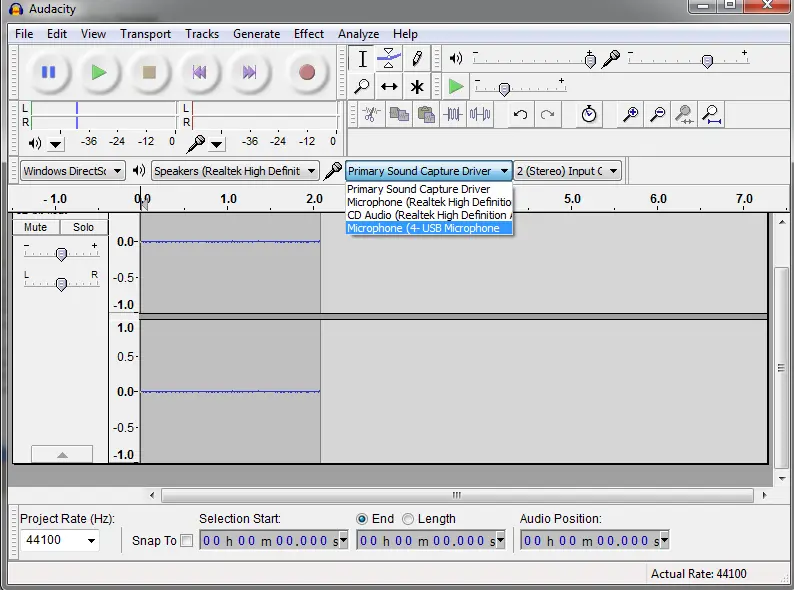
Task: Select the Selection (I-beam) tool
Action: 363,59
